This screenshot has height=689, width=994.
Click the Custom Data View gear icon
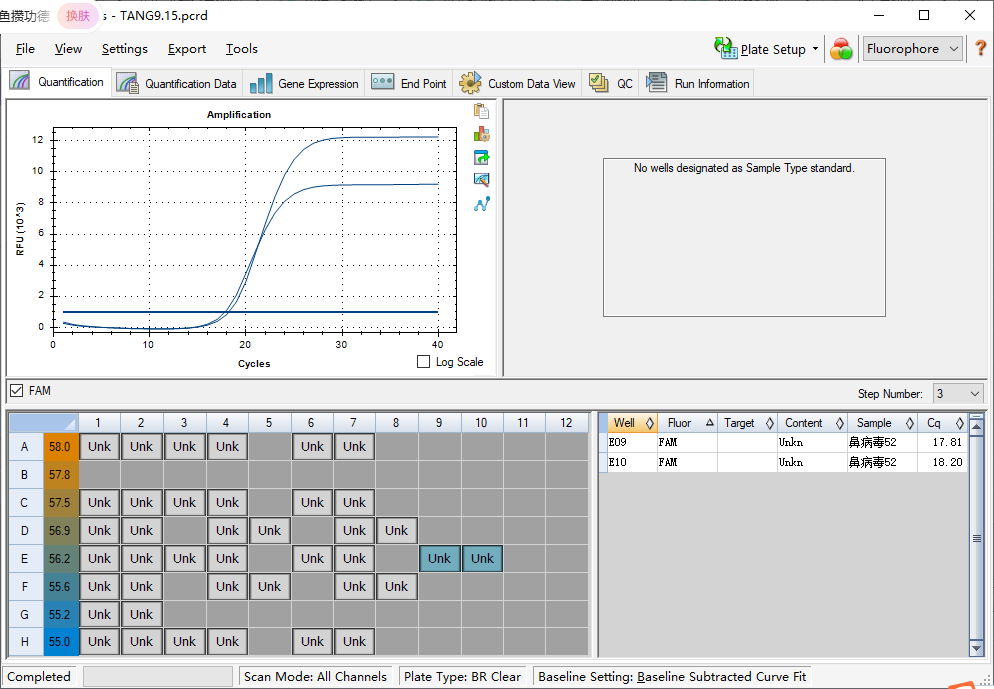pyautogui.click(x=470, y=83)
